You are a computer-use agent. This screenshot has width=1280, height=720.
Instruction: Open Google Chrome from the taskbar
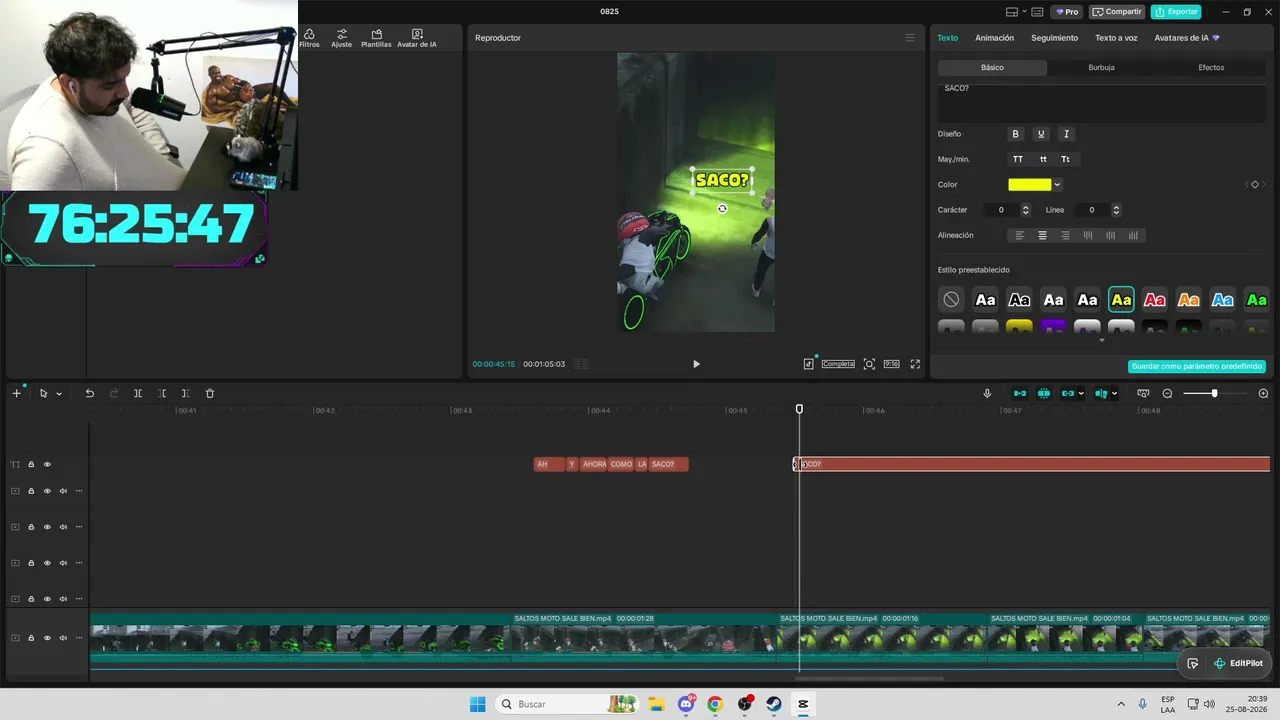click(x=714, y=704)
